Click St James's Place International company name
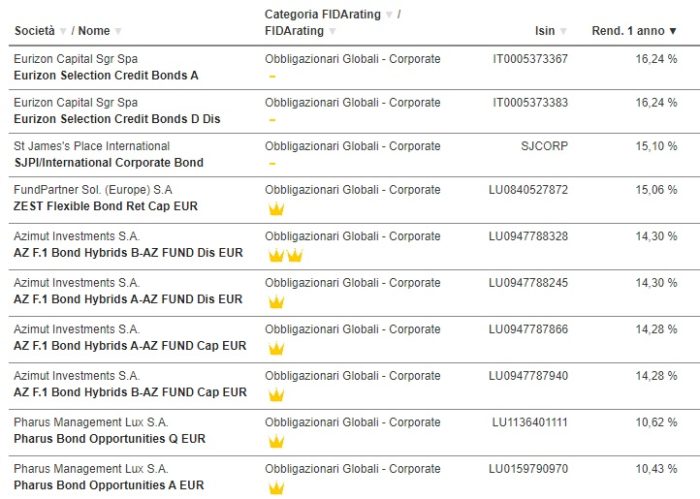The width and height of the screenshot is (700, 499). (x=92, y=146)
